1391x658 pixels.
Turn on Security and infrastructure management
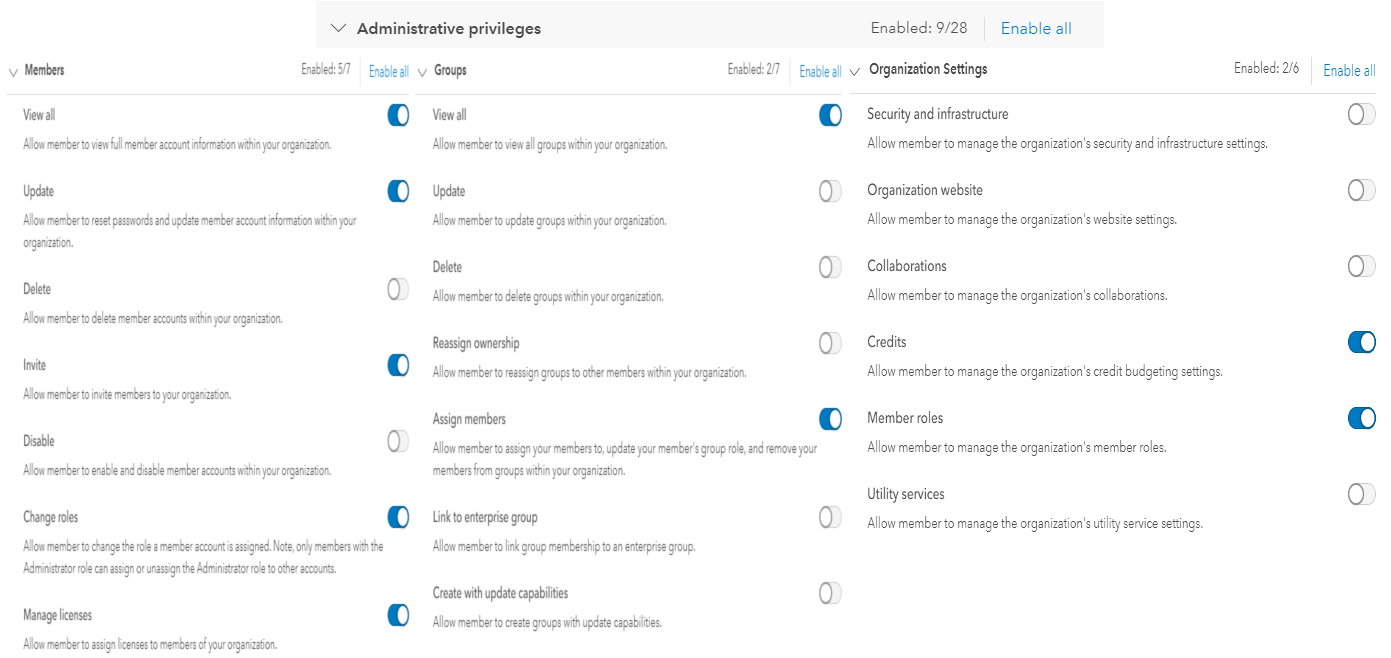[1360, 114]
